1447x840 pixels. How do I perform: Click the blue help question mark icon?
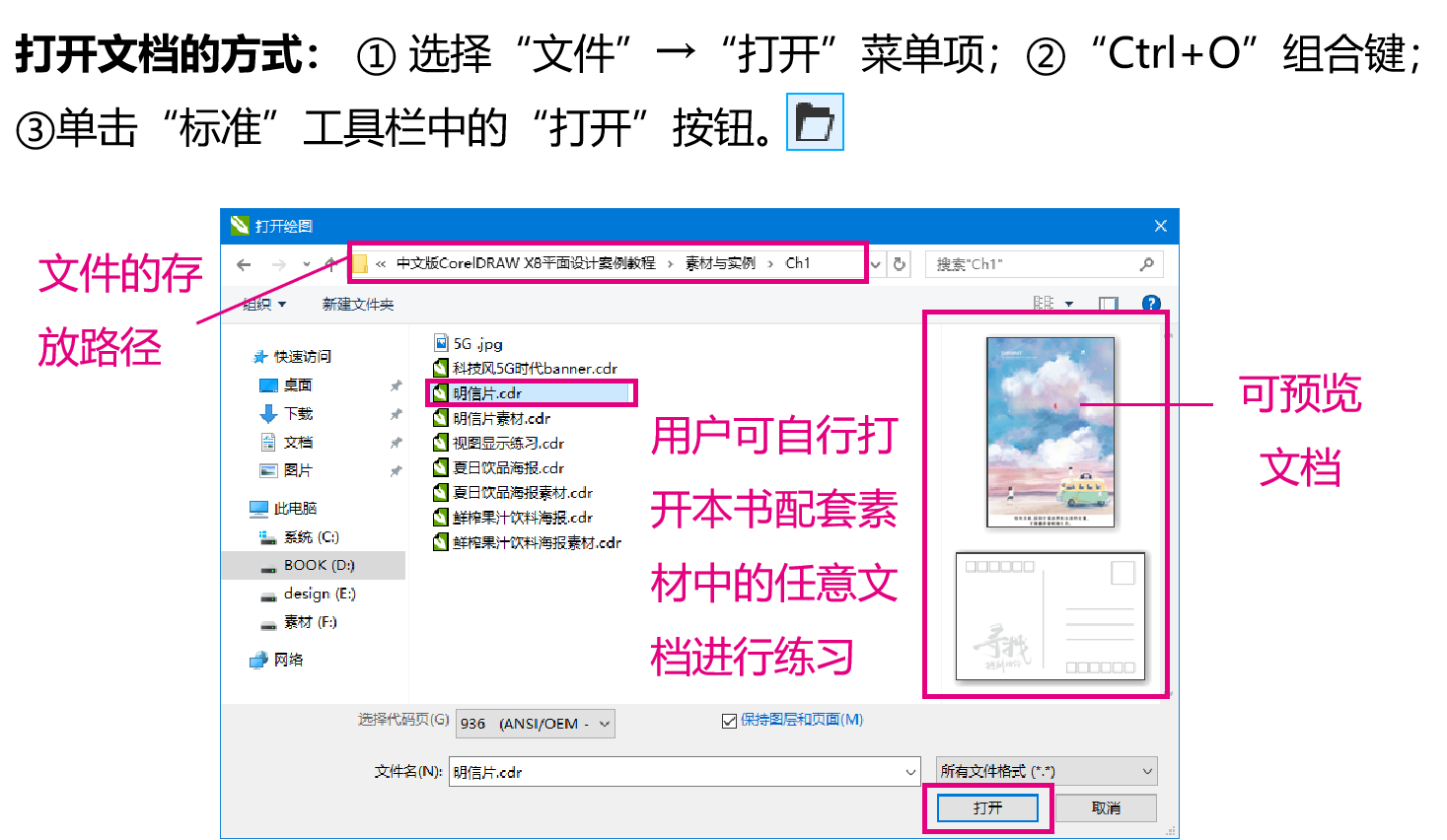tap(1150, 304)
